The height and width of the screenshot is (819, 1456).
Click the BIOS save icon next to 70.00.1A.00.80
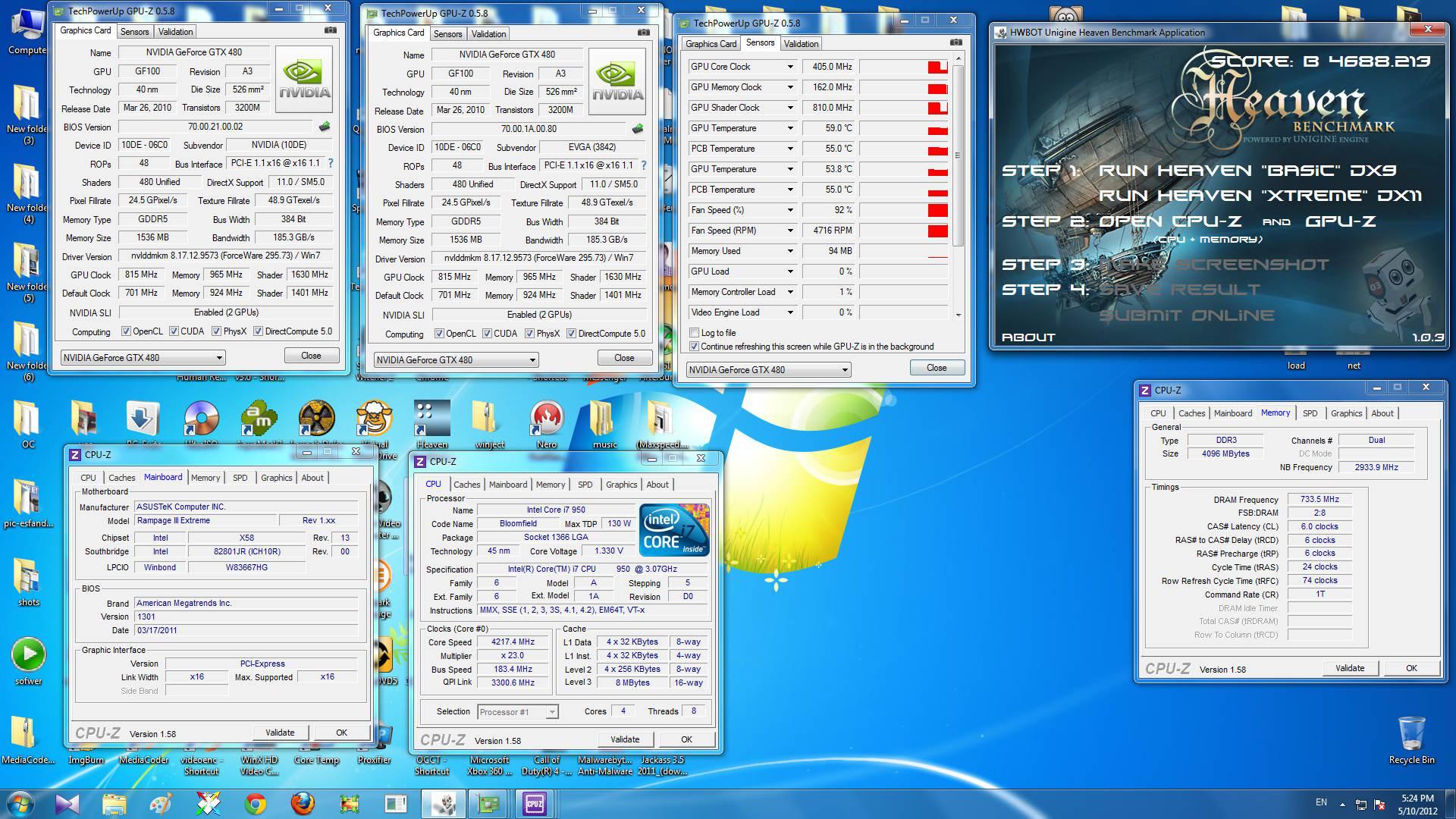[x=638, y=129]
